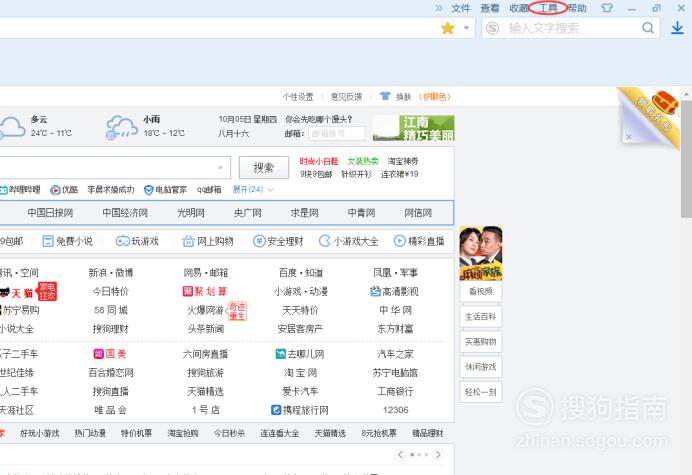Image resolution: width=692 pixels, height=475 pixels.
Task: Click the vertical page scrollbar thumb
Action: tap(686, 158)
